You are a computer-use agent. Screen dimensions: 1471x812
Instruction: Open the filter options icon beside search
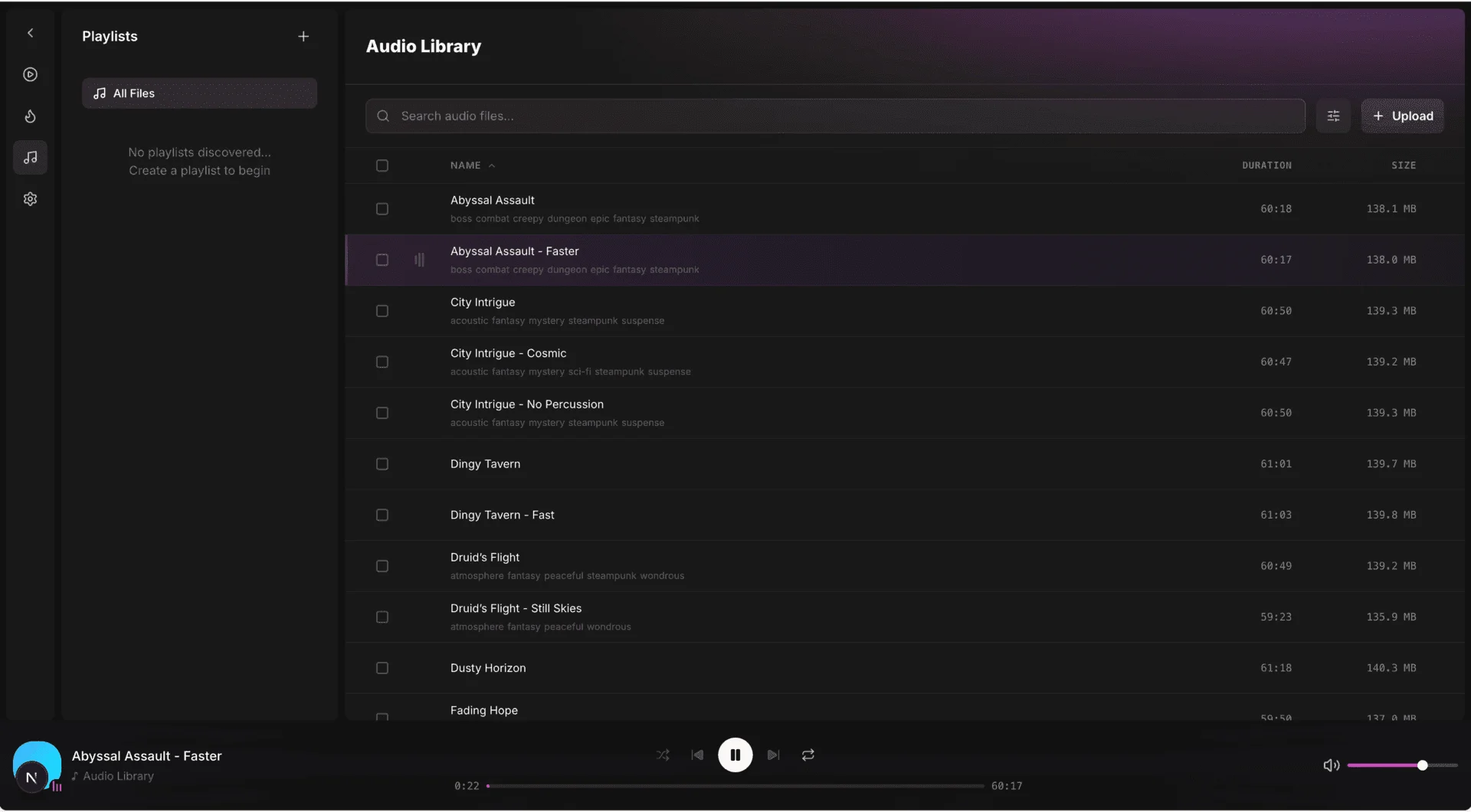1333,116
